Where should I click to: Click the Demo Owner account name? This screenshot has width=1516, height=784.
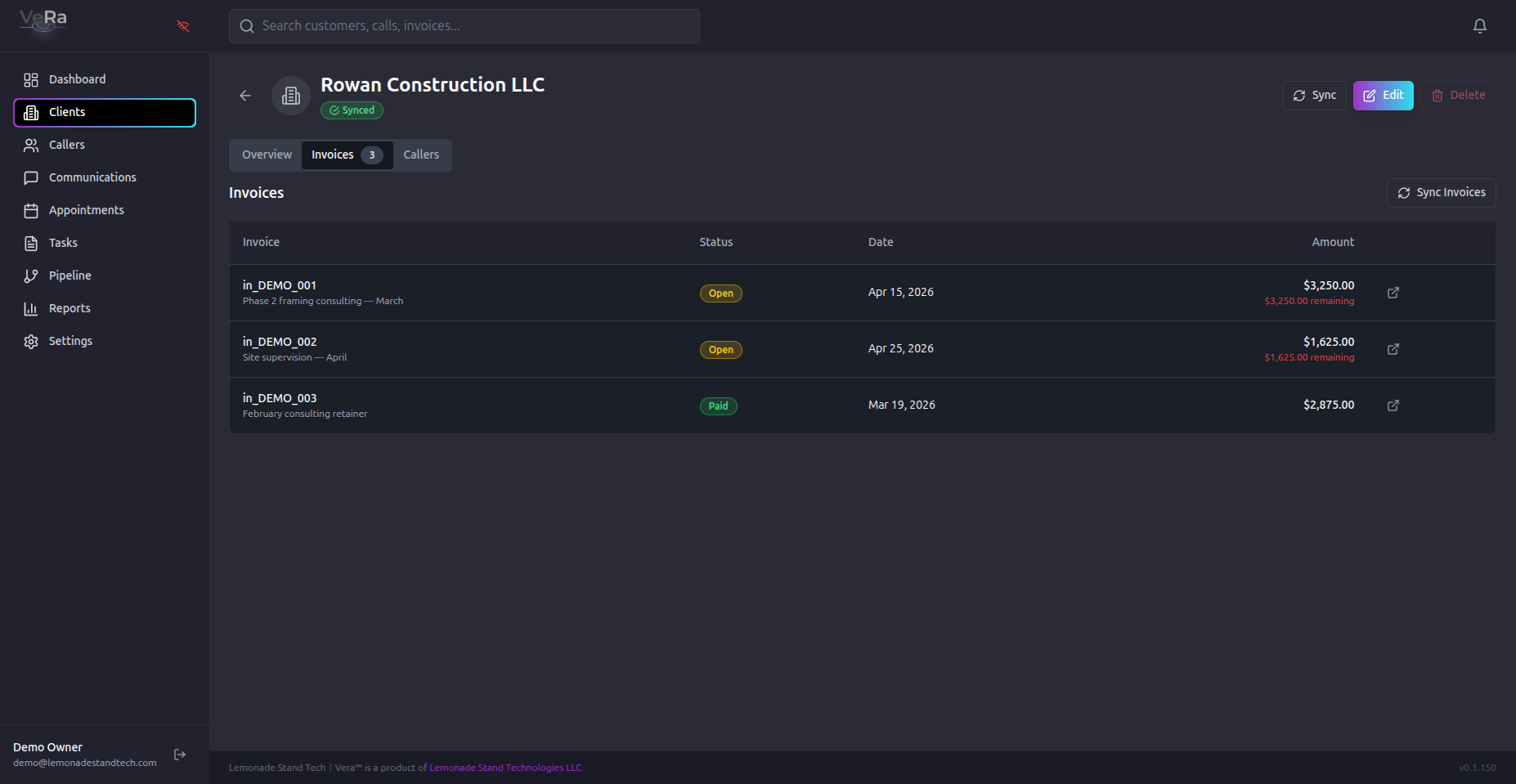point(47,747)
